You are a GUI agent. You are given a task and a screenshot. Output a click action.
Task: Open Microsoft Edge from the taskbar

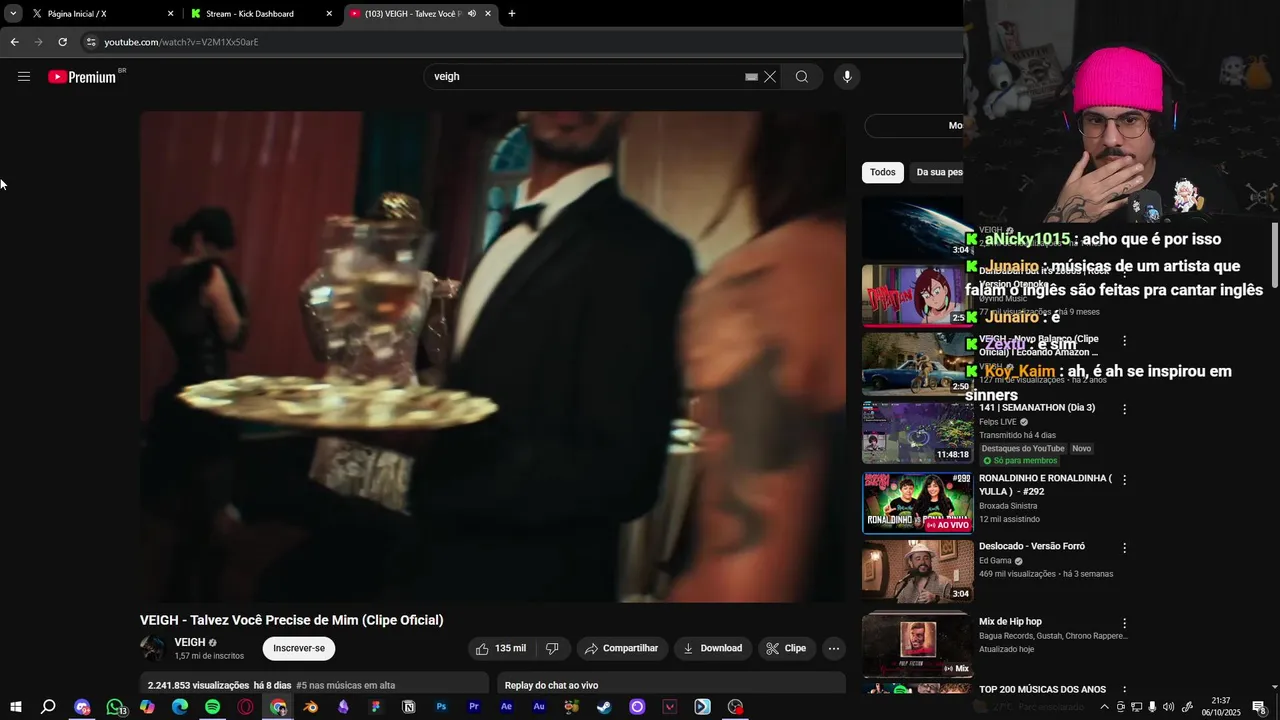tap(180, 707)
